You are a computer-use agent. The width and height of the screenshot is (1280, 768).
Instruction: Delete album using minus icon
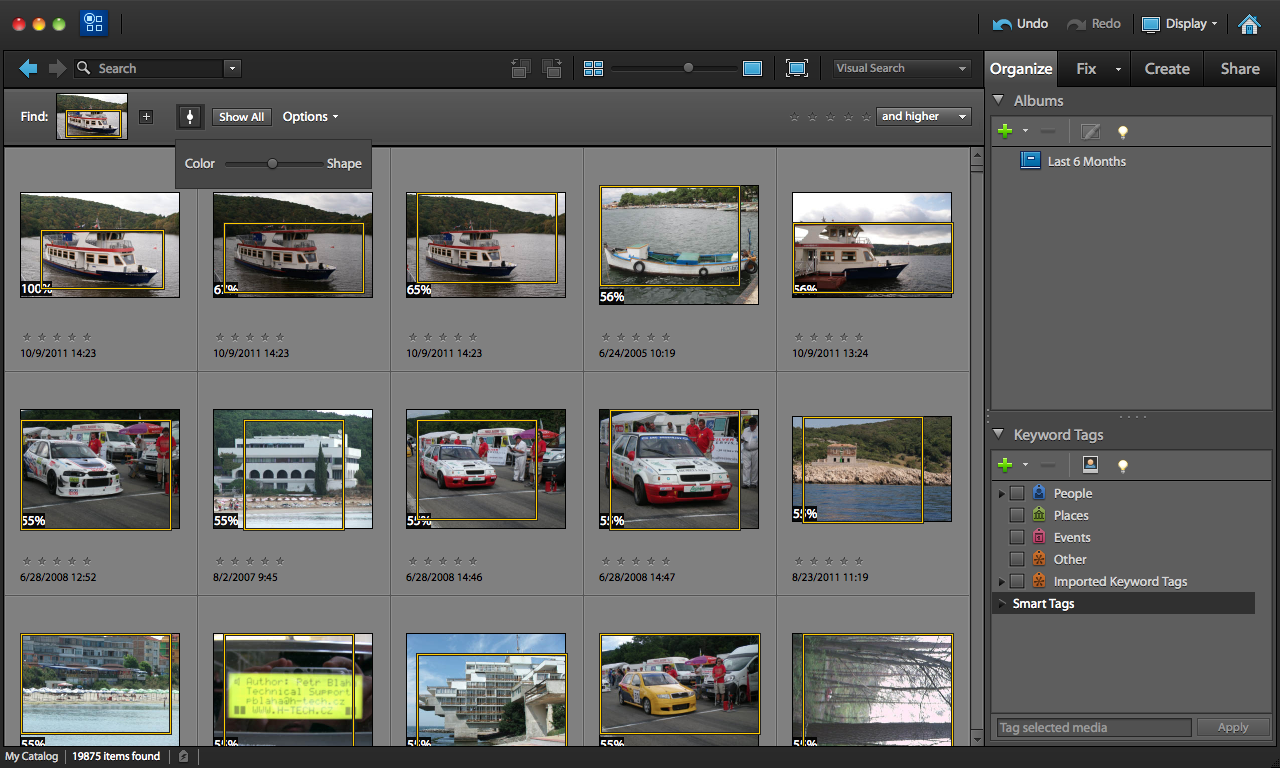[1047, 131]
